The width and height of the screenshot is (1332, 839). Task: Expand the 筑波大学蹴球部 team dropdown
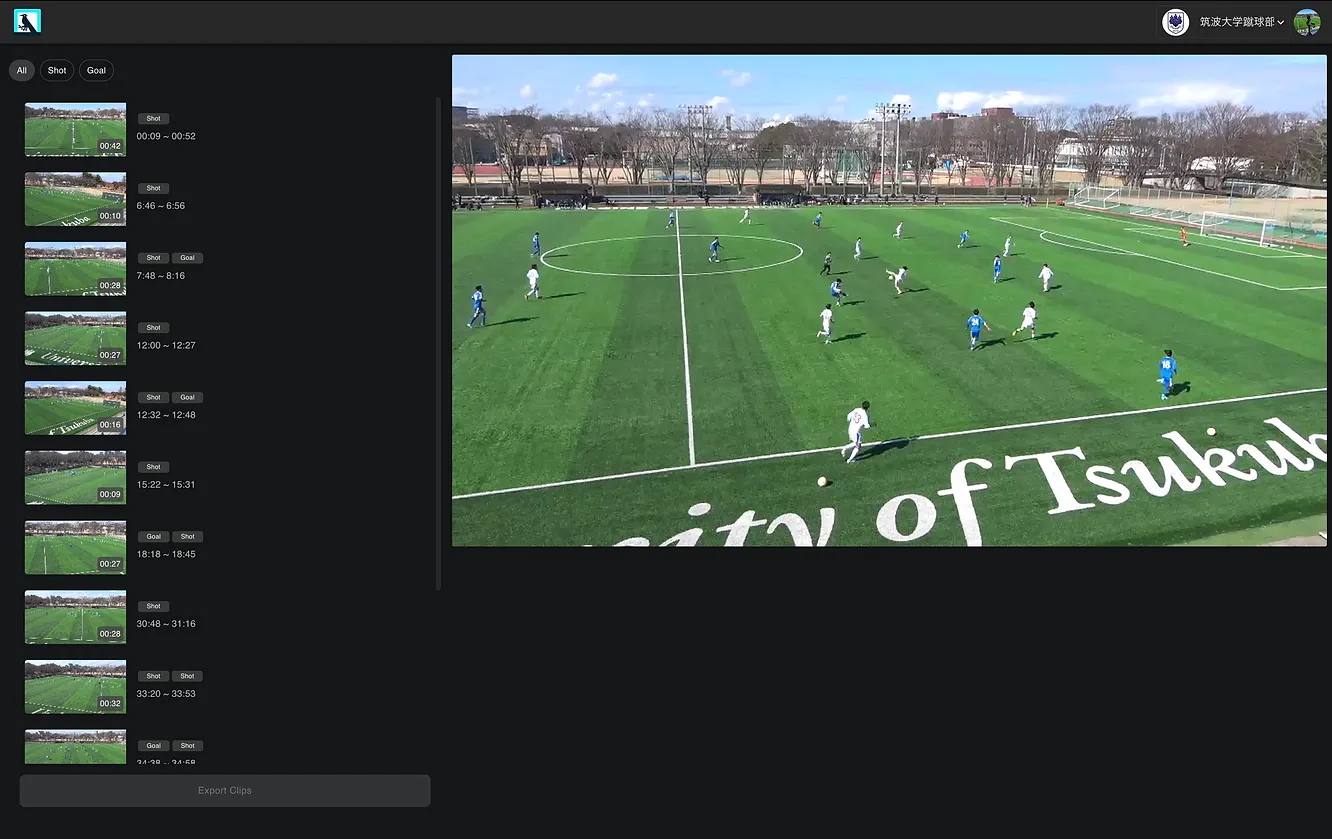pos(1242,22)
